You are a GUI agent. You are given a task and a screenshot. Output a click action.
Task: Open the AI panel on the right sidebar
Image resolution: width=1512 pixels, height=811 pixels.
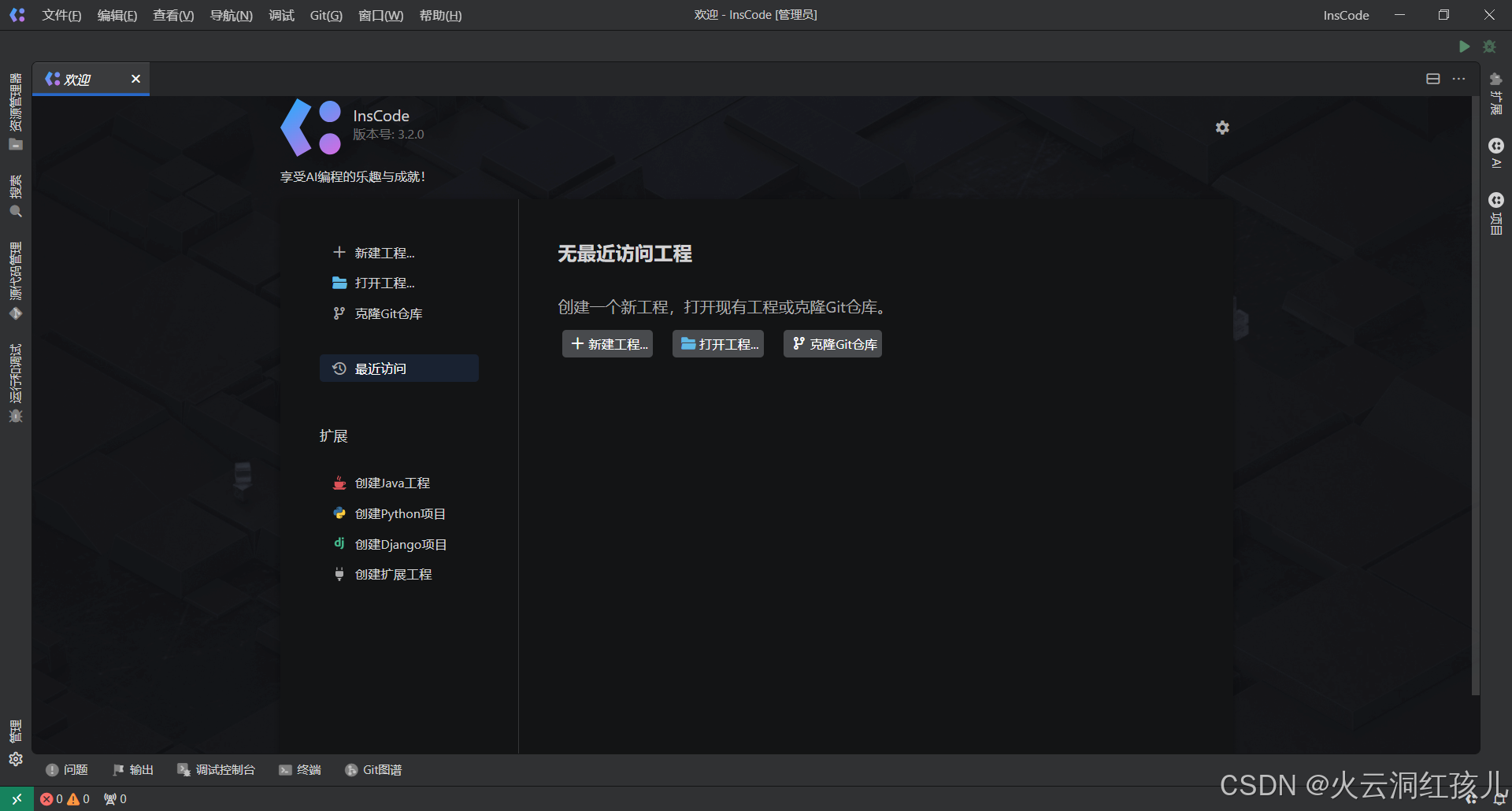click(1496, 154)
